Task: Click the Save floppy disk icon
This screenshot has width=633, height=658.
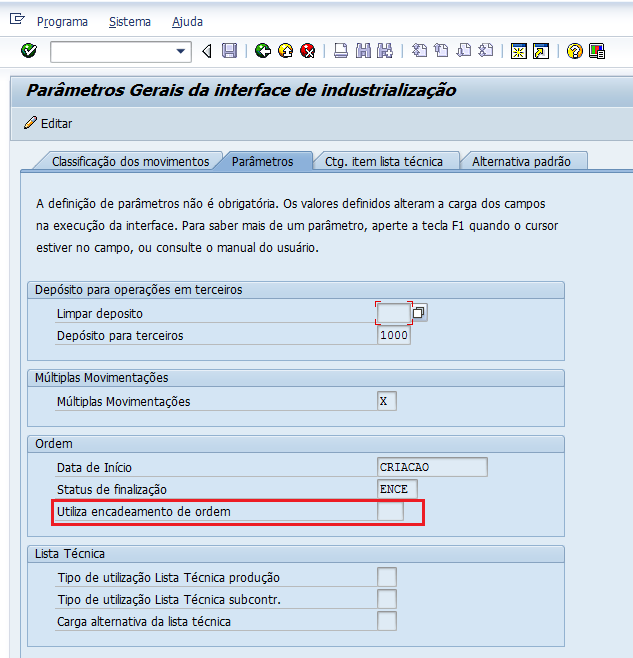Action: click(x=229, y=51)
